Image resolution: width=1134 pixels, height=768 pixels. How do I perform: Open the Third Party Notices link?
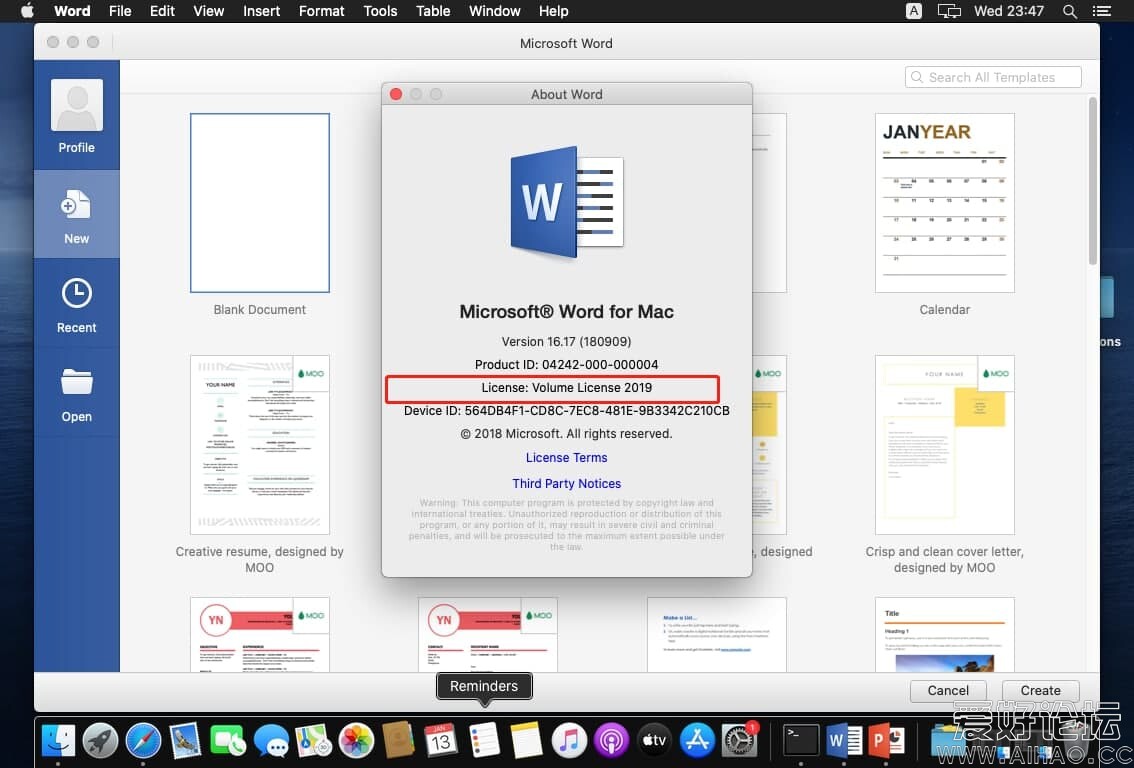click(566, 483)
